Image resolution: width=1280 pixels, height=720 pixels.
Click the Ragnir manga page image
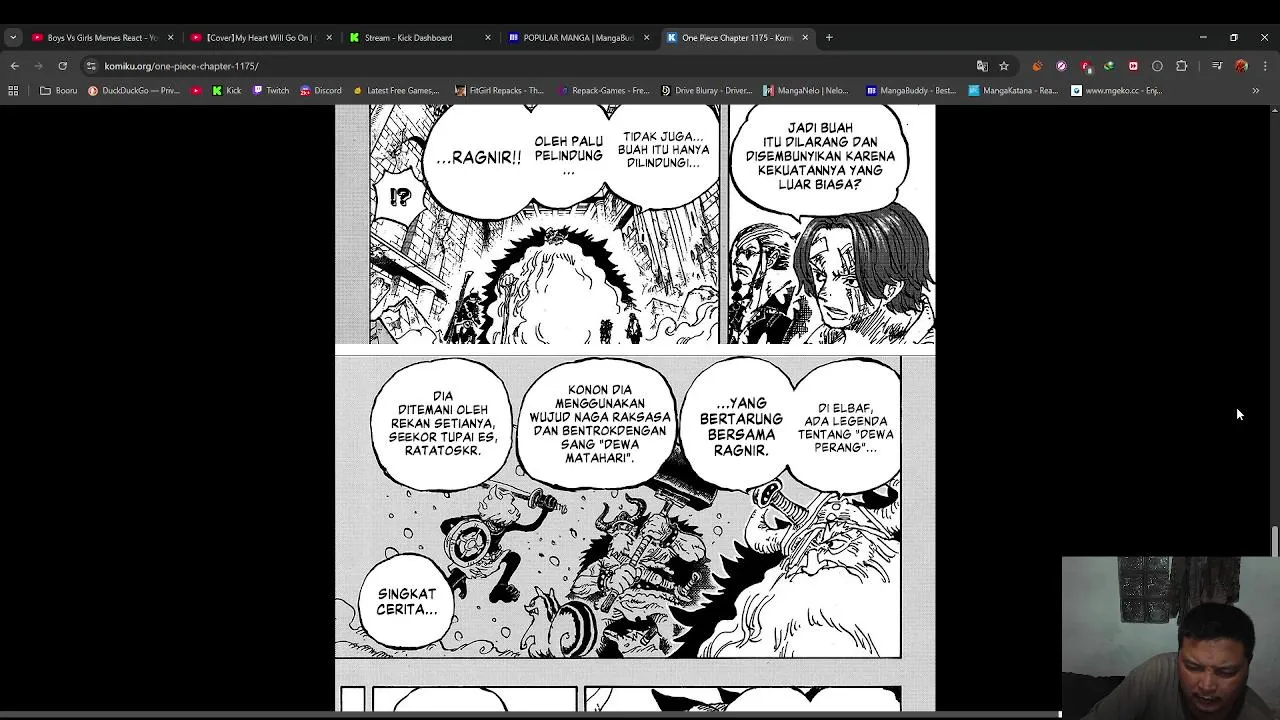coord(635,224)
